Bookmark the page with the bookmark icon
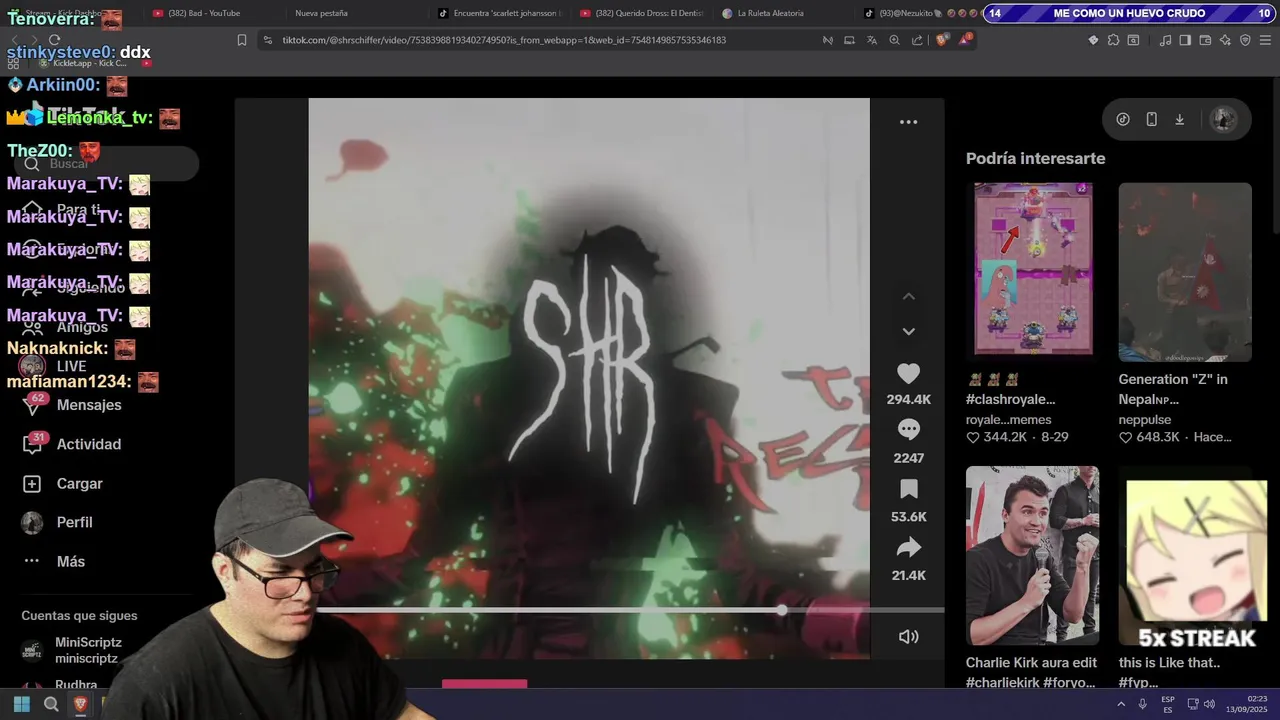The height and width of the screenshot is (720, 1280). click(241, 40)
